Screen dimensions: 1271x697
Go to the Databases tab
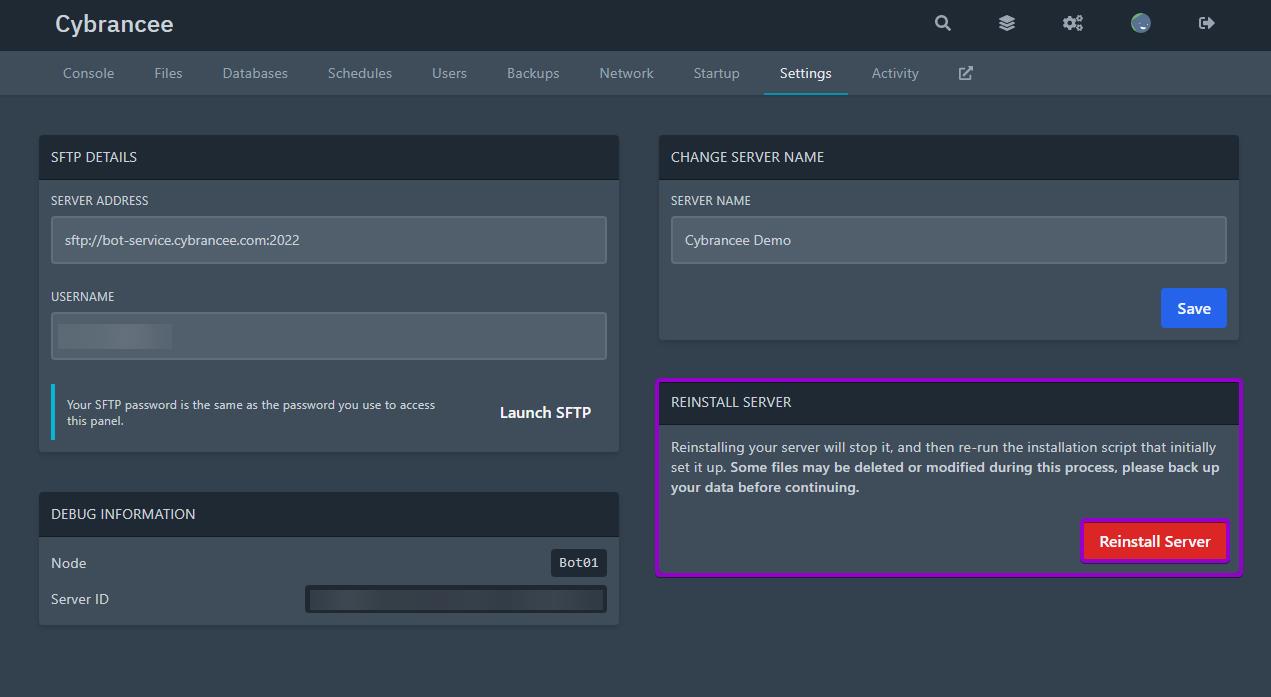[255, 73]
